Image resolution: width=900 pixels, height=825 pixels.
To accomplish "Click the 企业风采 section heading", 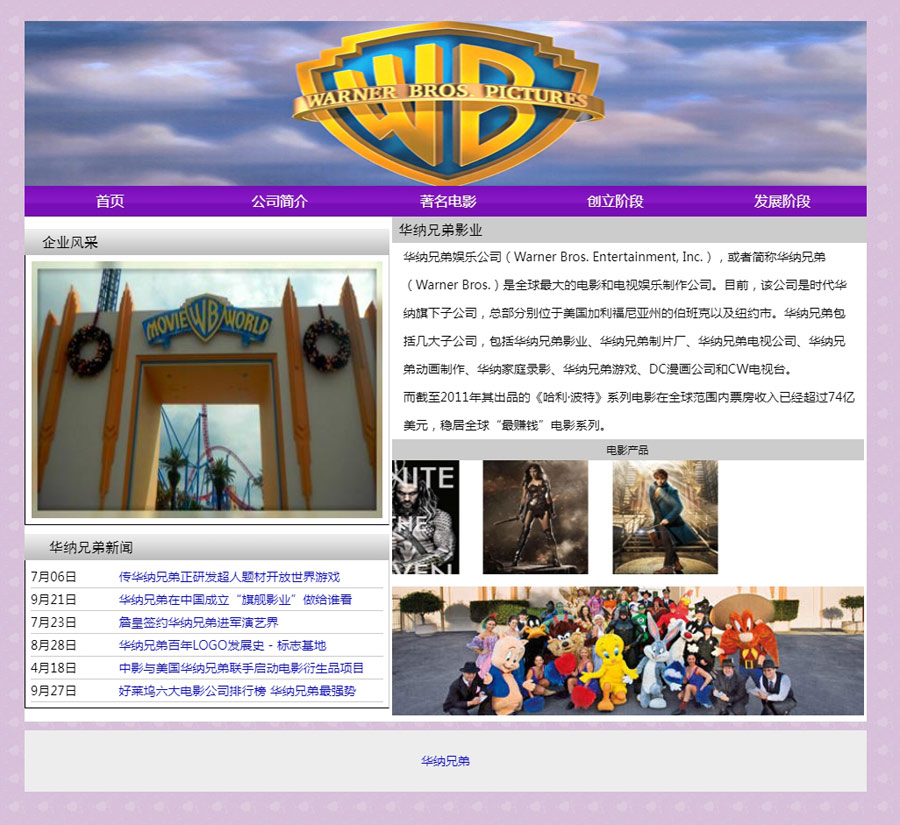I will point(70,242).
